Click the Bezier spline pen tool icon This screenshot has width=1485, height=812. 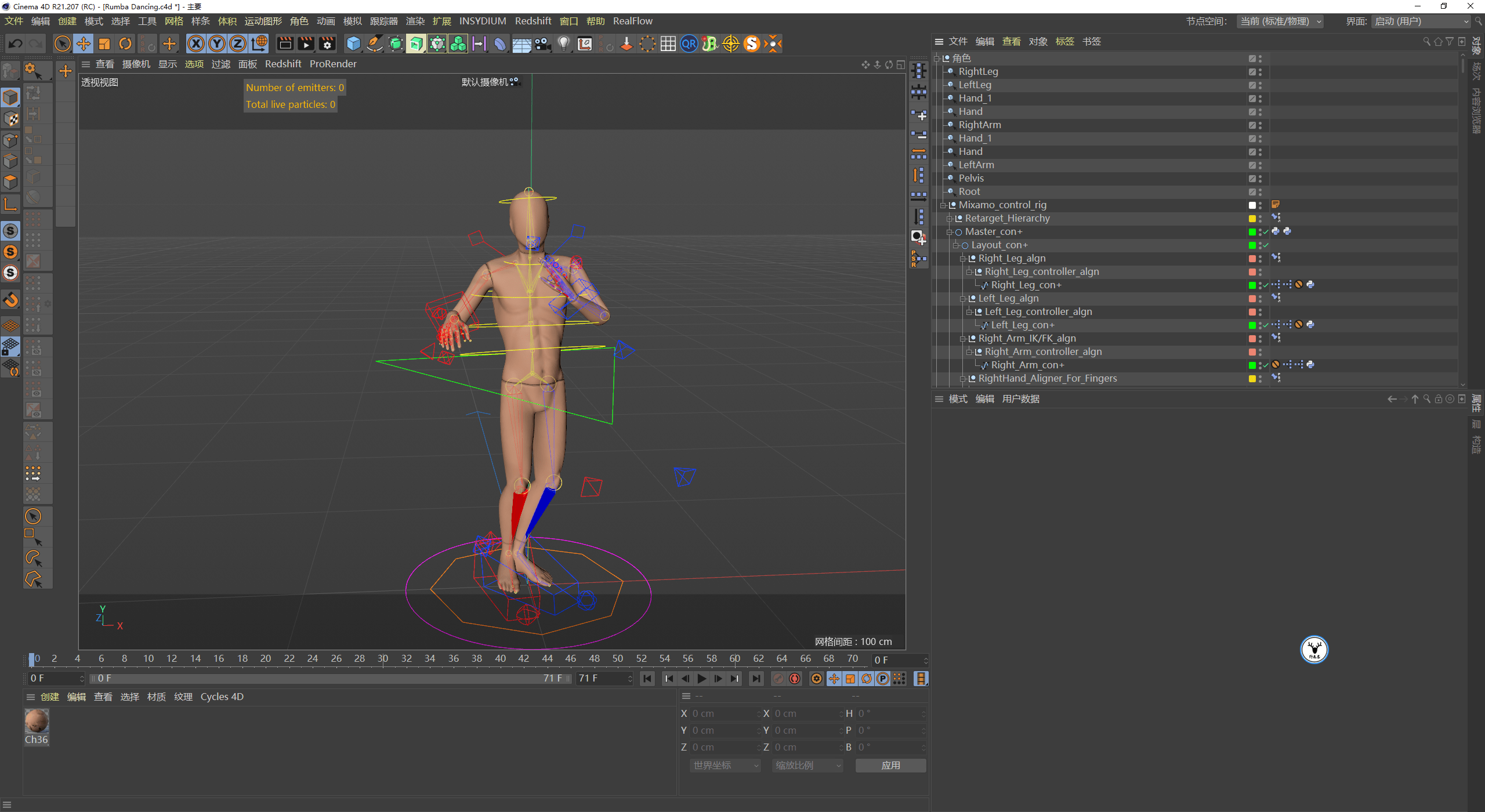coord(374,43)
